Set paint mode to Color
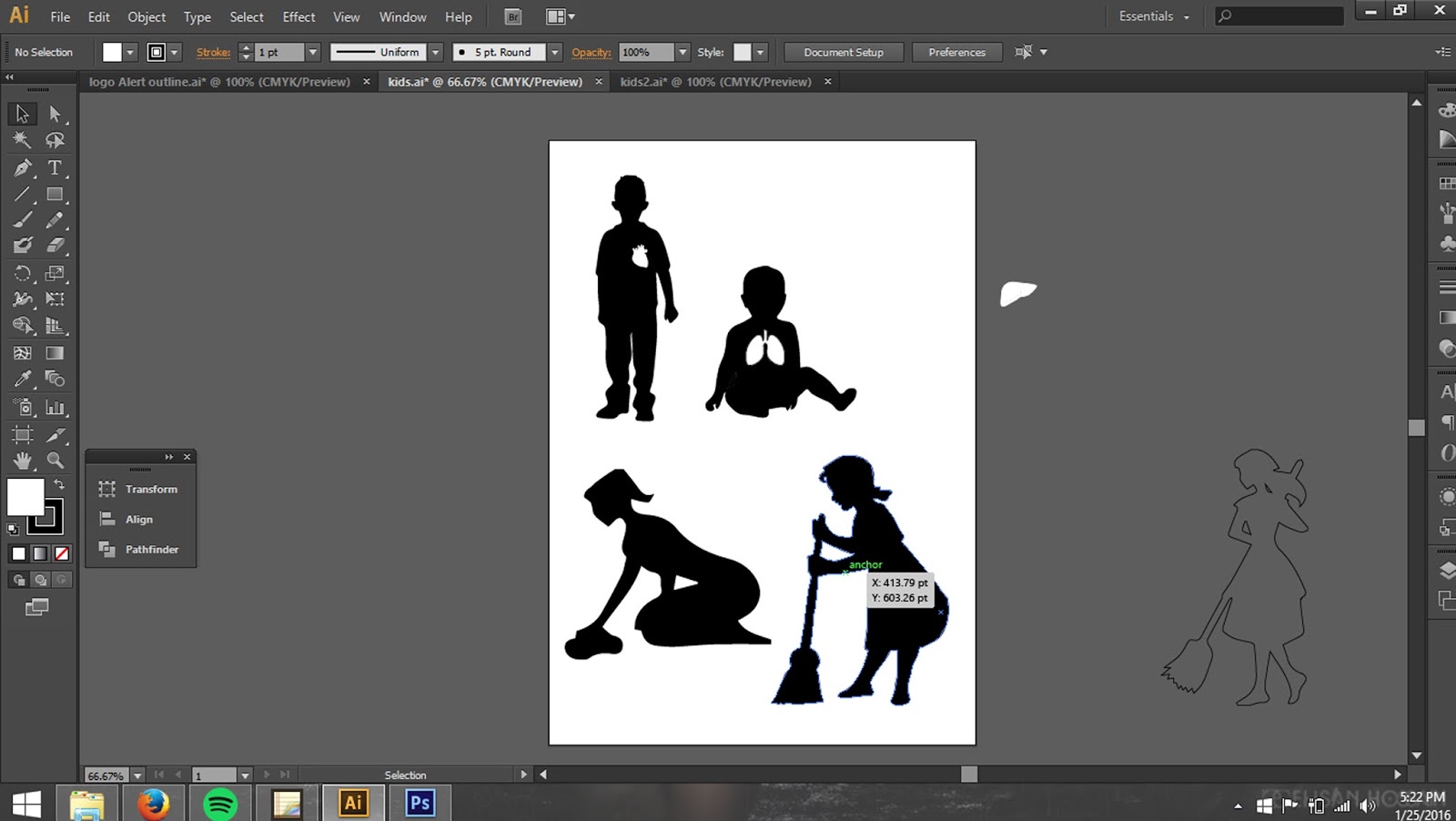Viewport: 1456px width, 821px height. point(18,553)
